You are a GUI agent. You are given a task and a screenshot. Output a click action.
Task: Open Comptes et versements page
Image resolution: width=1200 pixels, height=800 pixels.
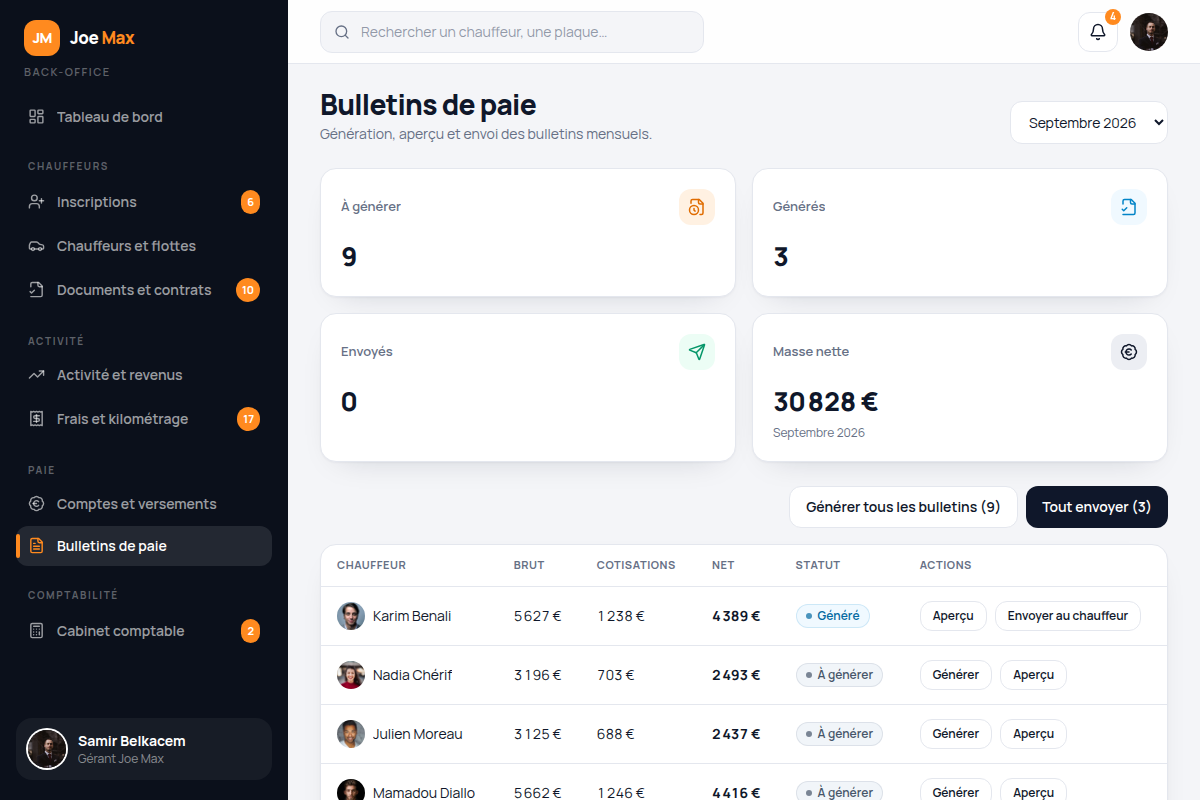click(x=144, y=504)
